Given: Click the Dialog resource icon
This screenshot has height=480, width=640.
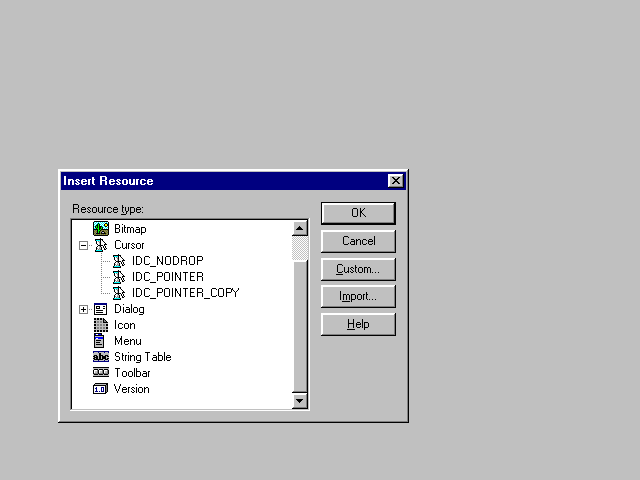Looking at the screenshot, I should coord(100,309).
